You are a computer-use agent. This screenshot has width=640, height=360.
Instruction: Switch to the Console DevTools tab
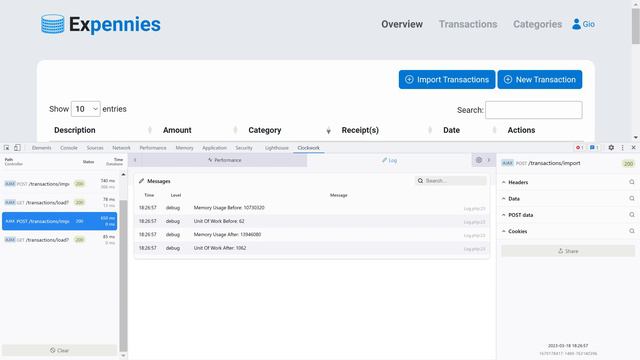[69, 148]
